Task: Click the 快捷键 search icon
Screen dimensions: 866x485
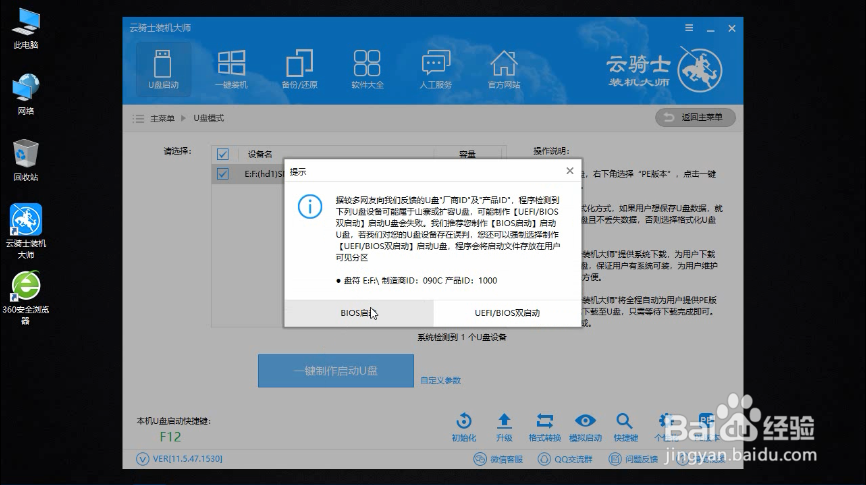Action: [625, 427]
